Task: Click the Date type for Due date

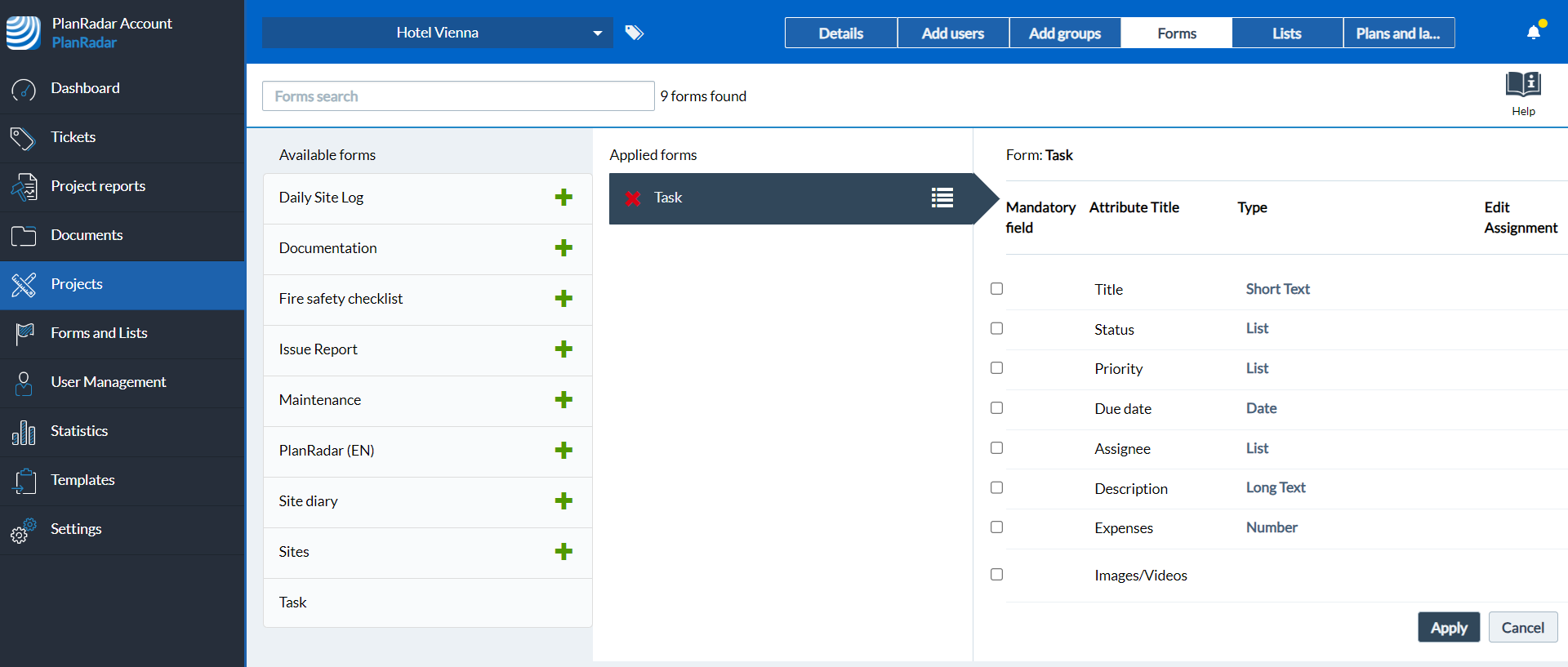Action: pos(1261,408)
